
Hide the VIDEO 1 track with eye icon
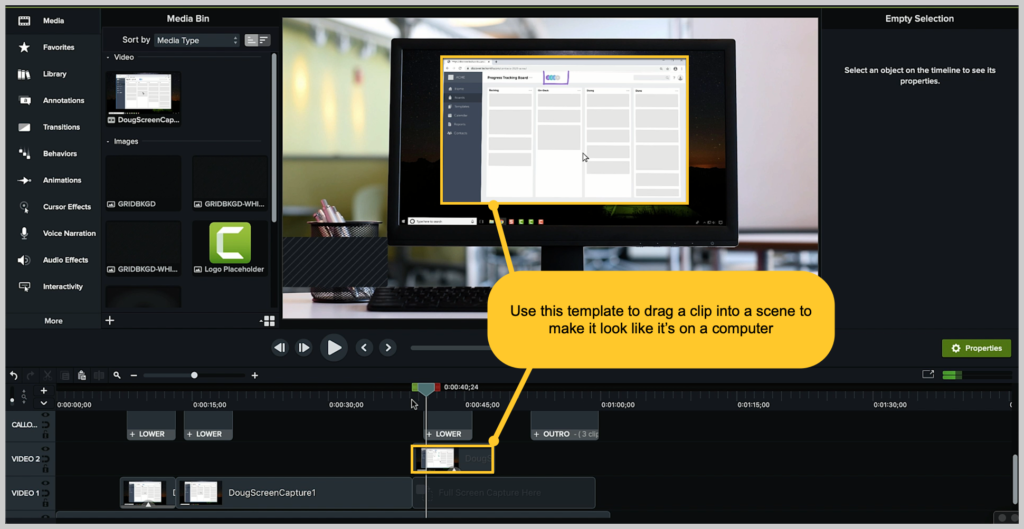pyautogui.click(x=46, y=483)
